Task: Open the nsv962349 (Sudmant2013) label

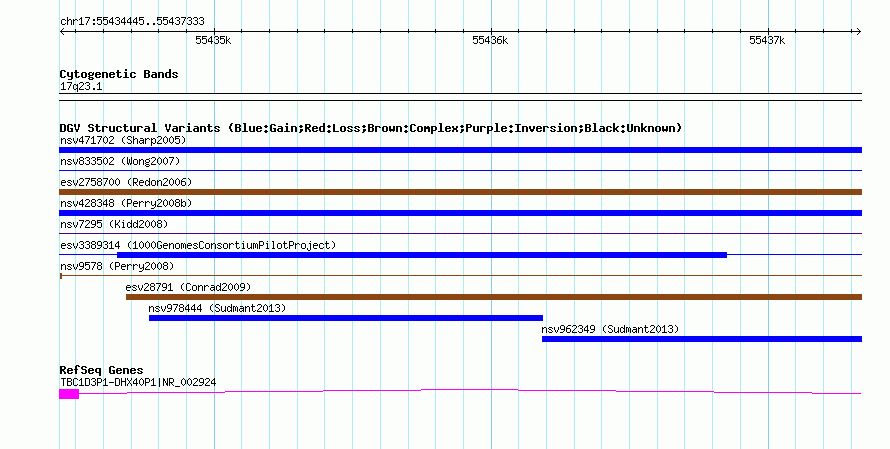Action: (610, 329)
